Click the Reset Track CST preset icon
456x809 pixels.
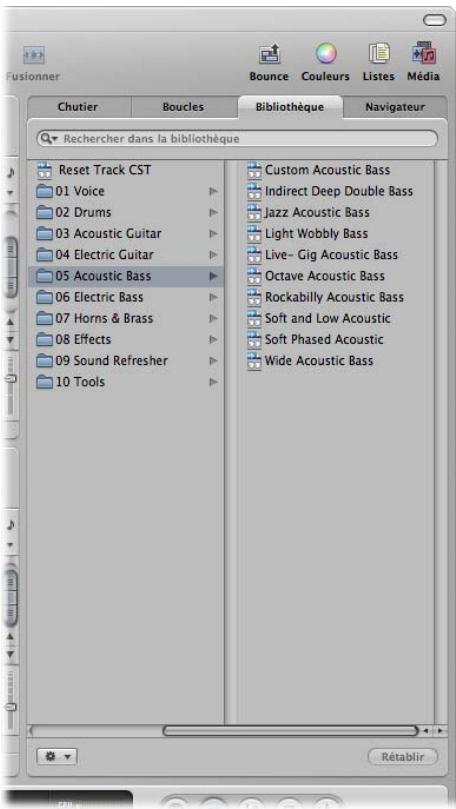coord(46,170)
